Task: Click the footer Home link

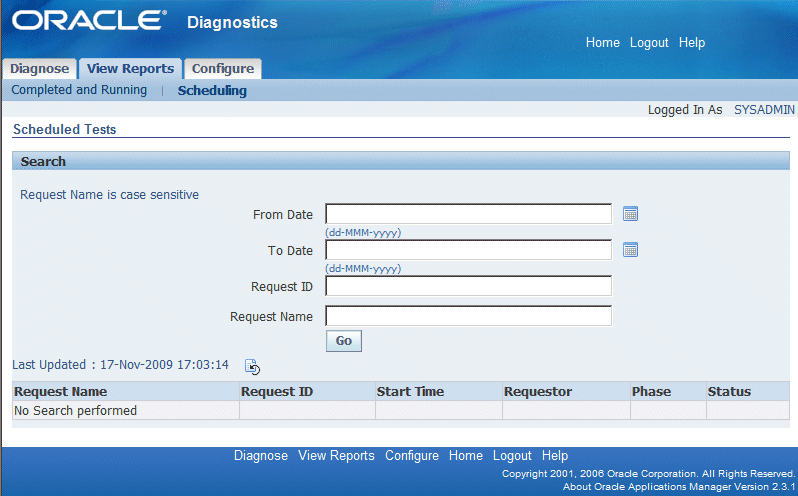Action: click(x=466, y=455)
